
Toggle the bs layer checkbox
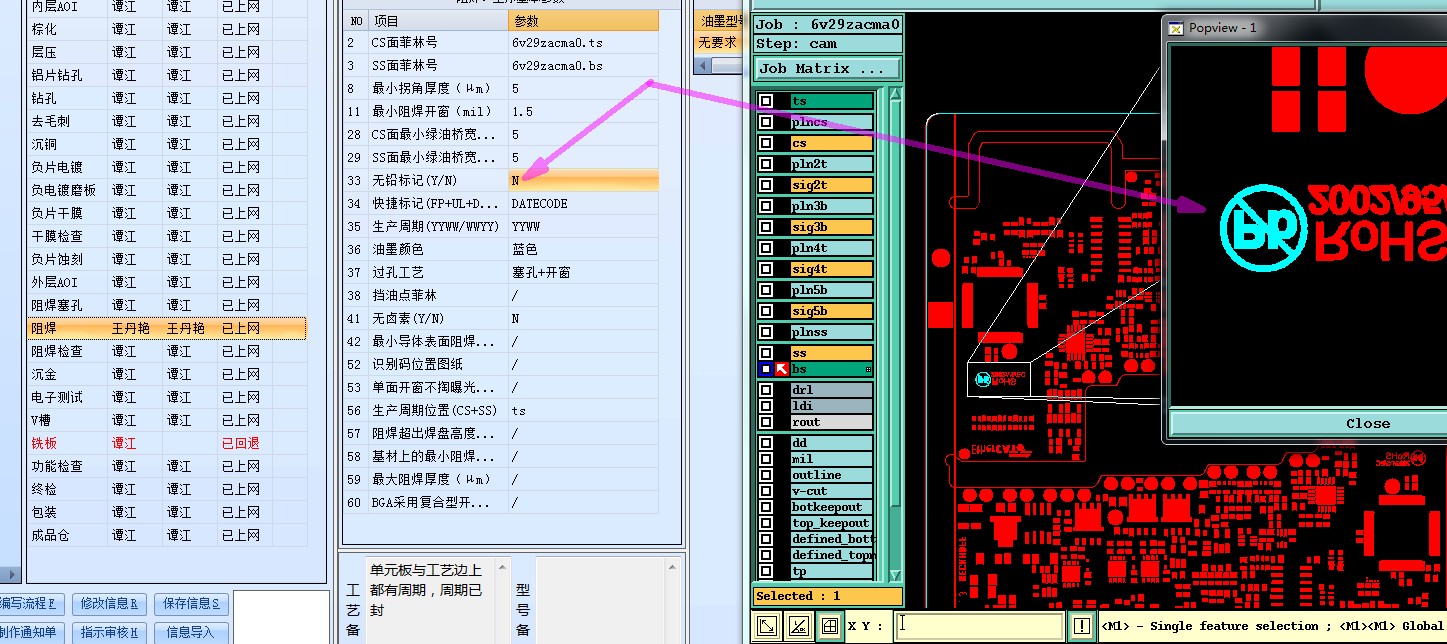[765, 369]
